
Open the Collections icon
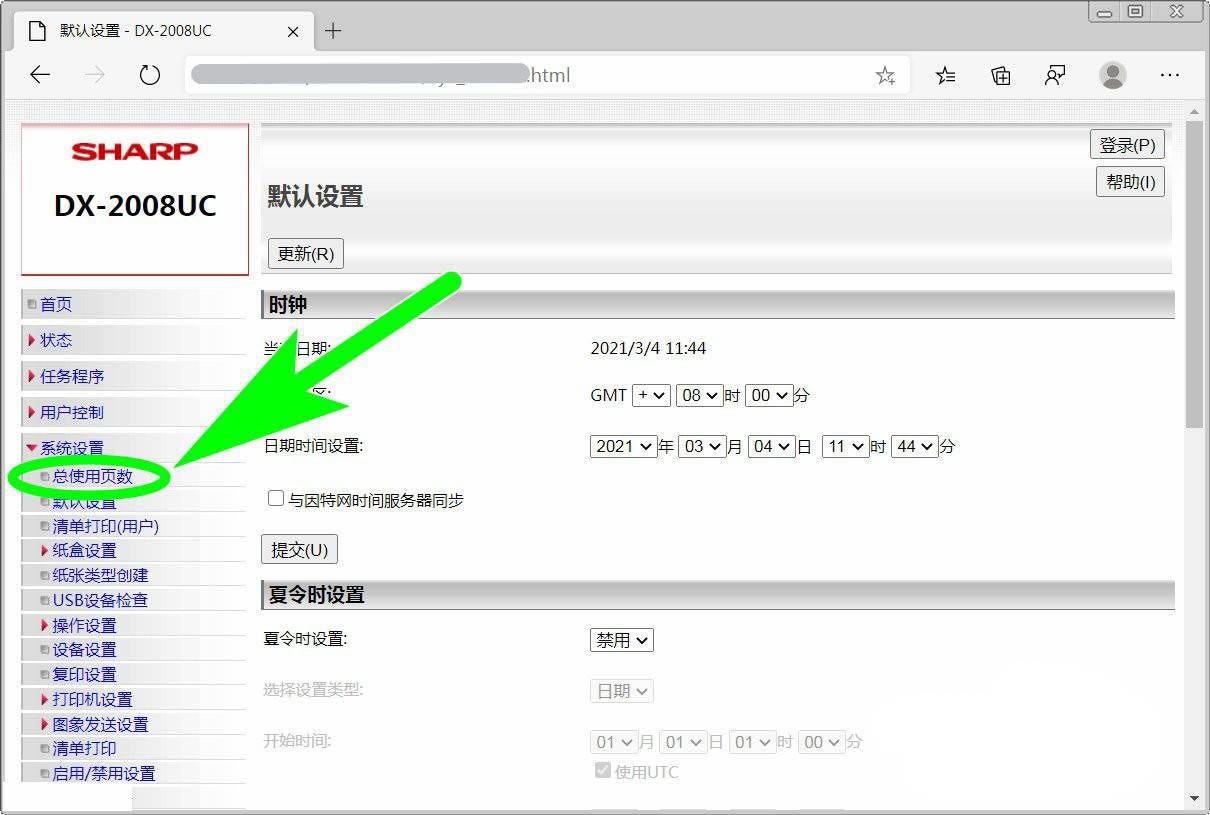[x=1001, y=75]
